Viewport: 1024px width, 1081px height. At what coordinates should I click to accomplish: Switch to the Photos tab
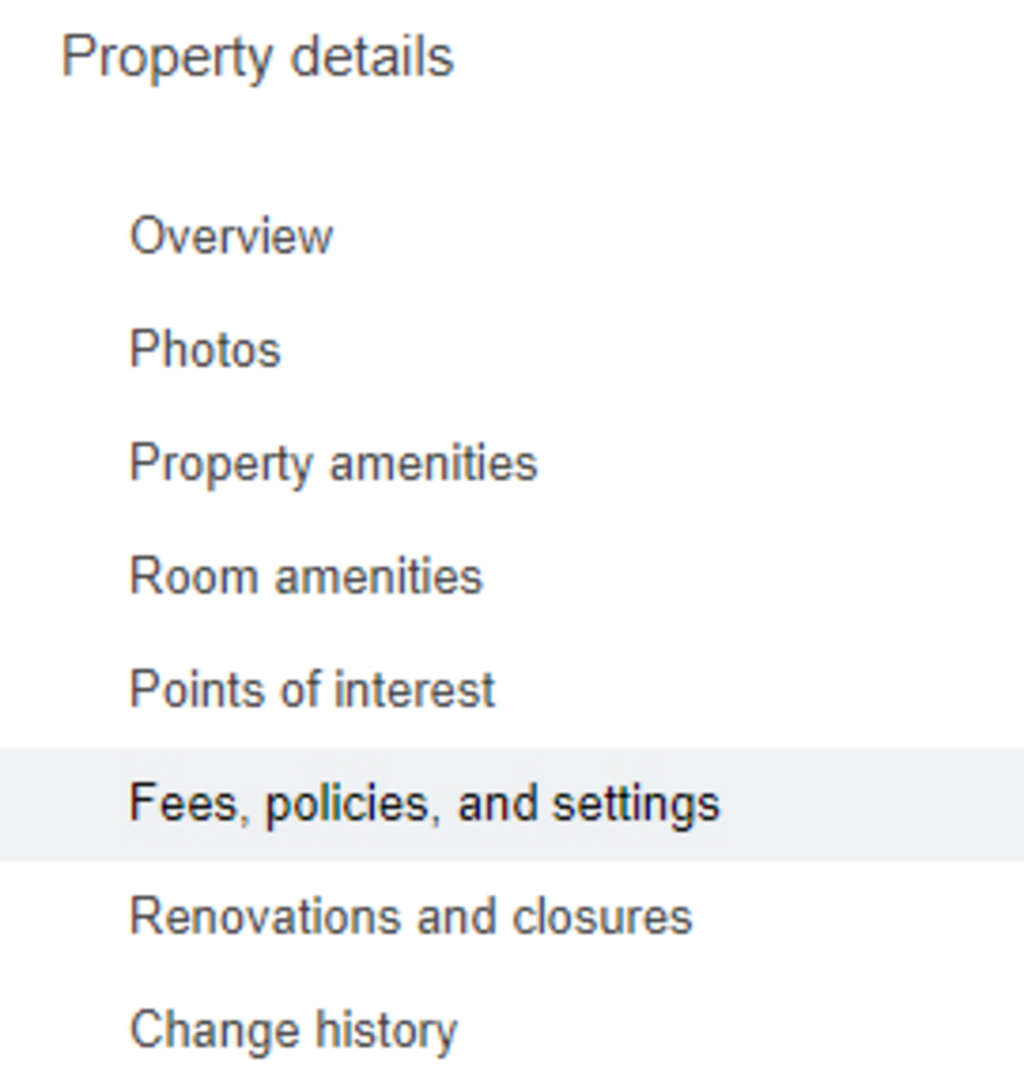click(205, 350)
